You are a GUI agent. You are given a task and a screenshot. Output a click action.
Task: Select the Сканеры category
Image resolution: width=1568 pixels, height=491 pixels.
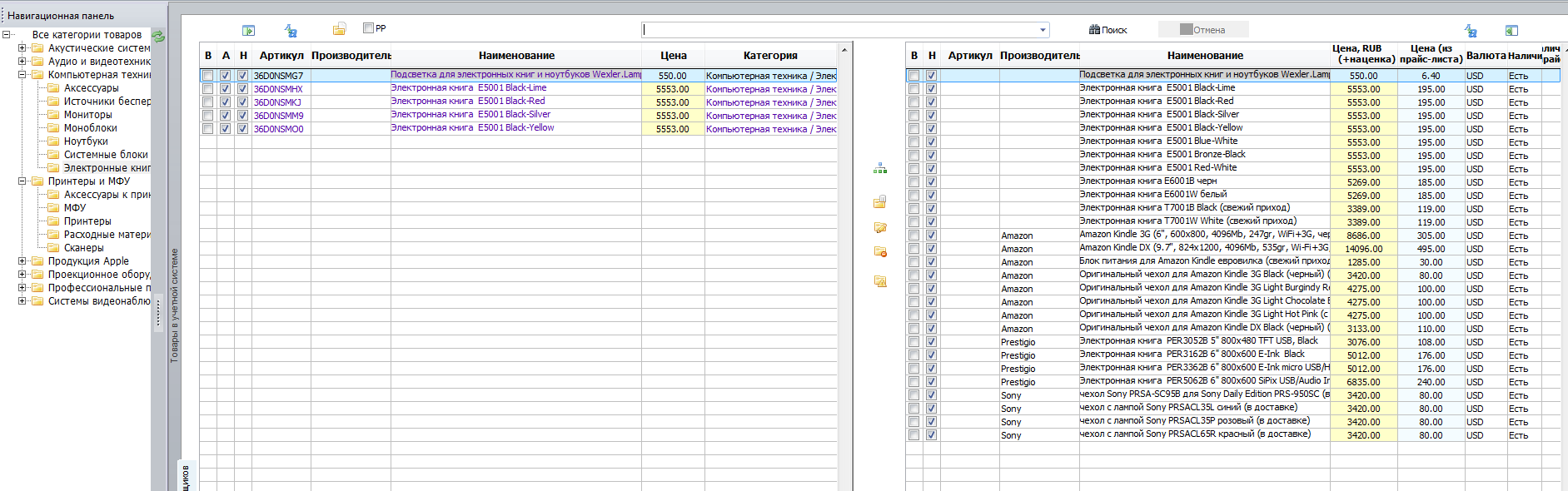pos(83,248)
